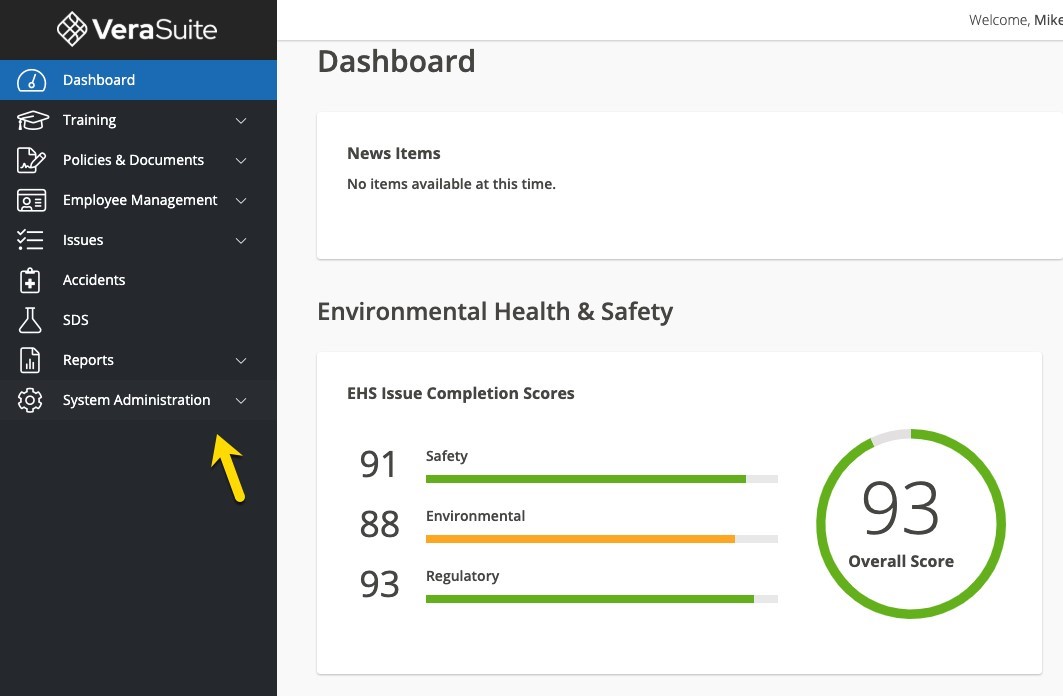Image resolution: width=1063 pixels, height=696 pixels.
Task: Click the Policies & Documents signed-paper icon
Action: (31, 160)
